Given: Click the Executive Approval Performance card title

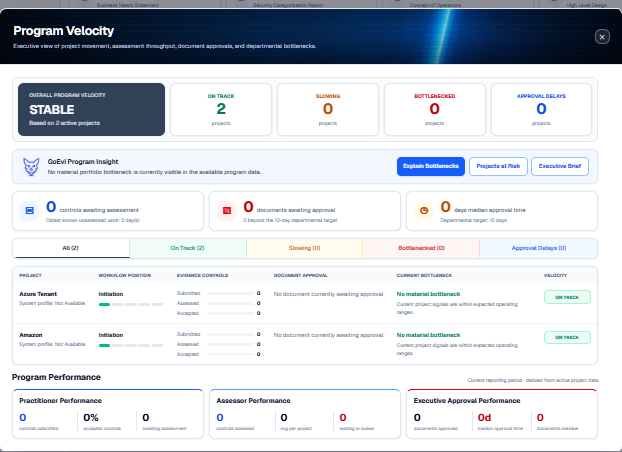Looking at the screenshot, I should [467, 401].
